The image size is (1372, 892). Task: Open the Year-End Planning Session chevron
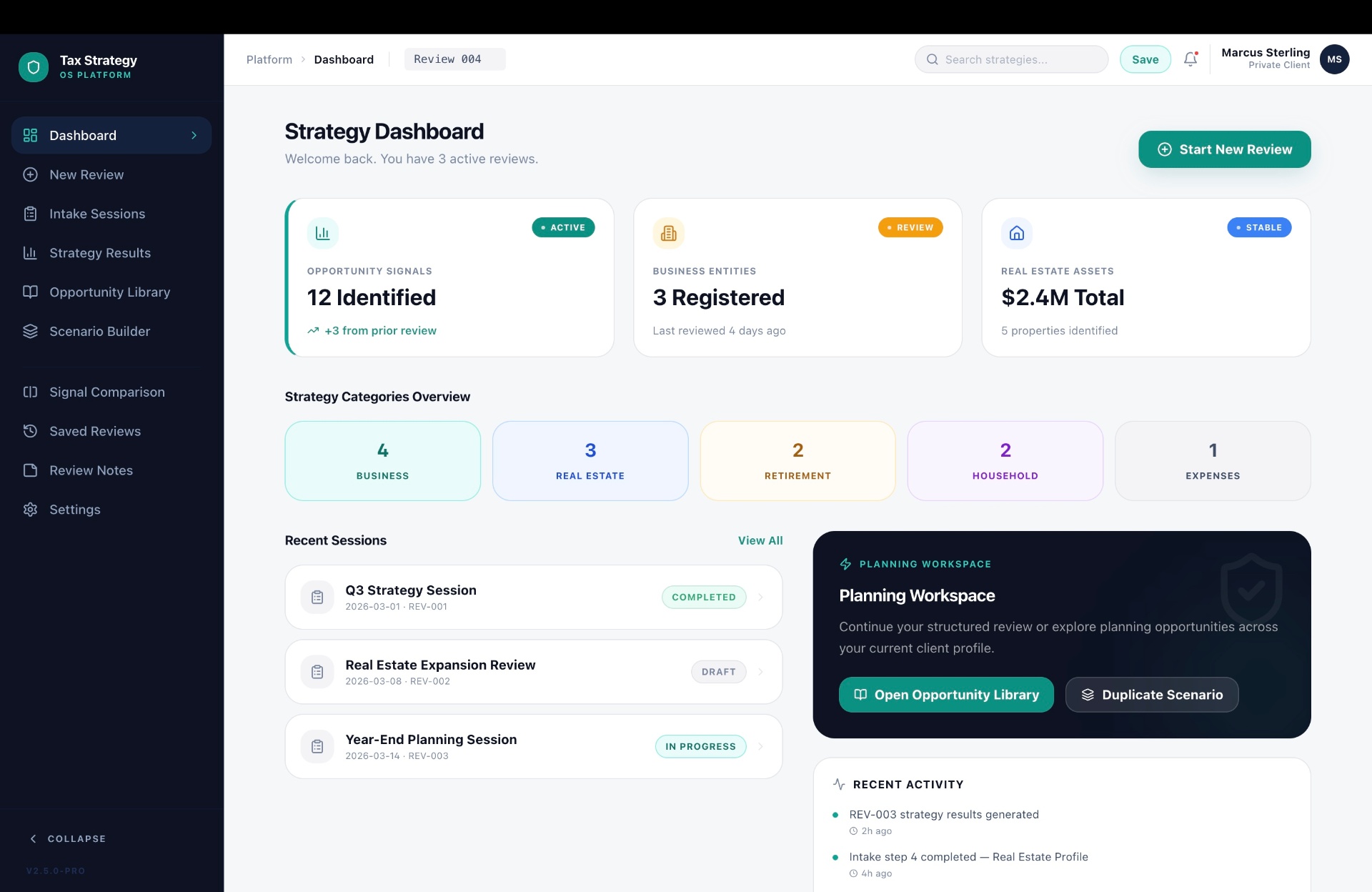pos(760,746)
